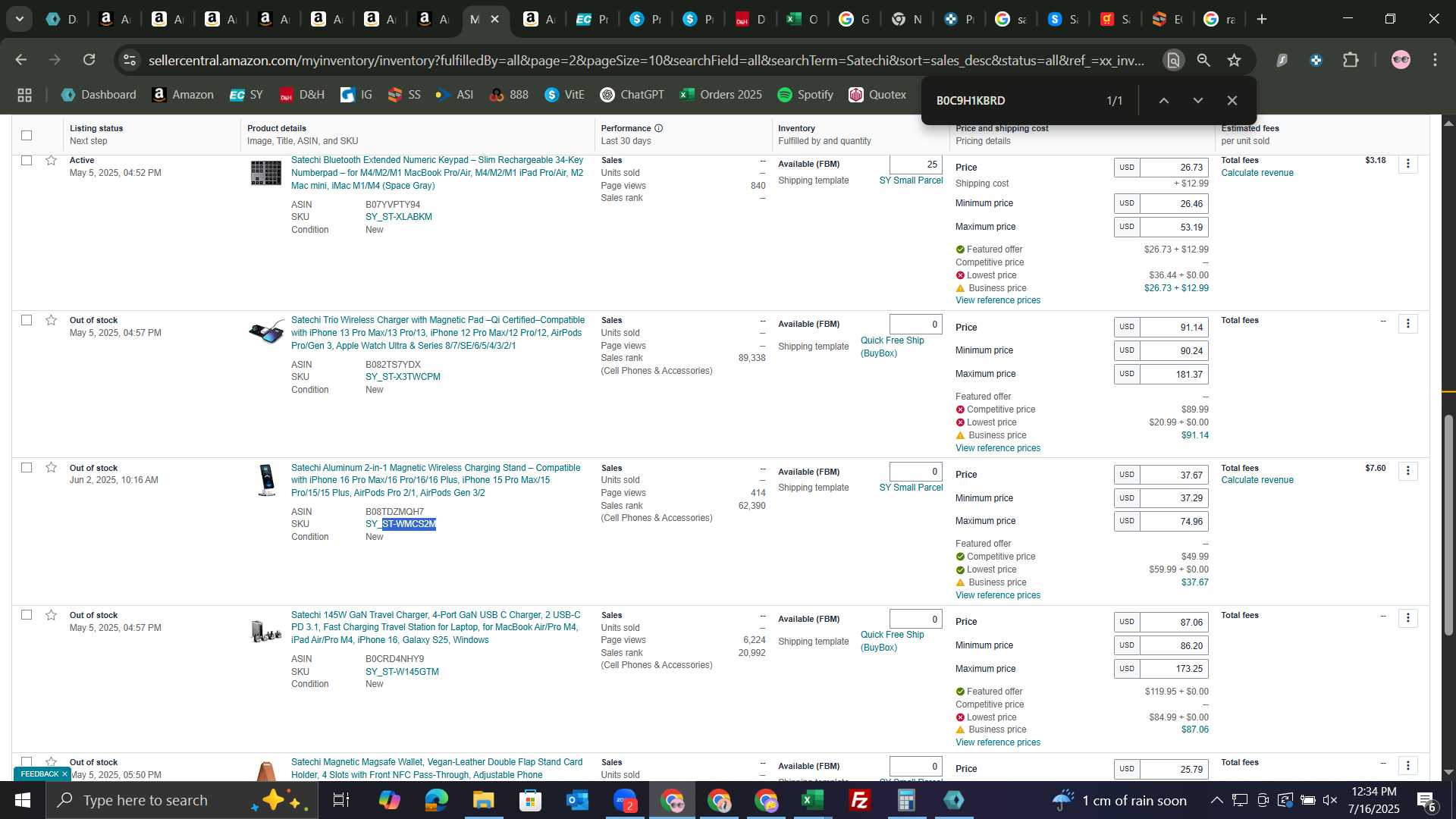
Task: Open Amazon bookmark
Action: pos(183,95)
